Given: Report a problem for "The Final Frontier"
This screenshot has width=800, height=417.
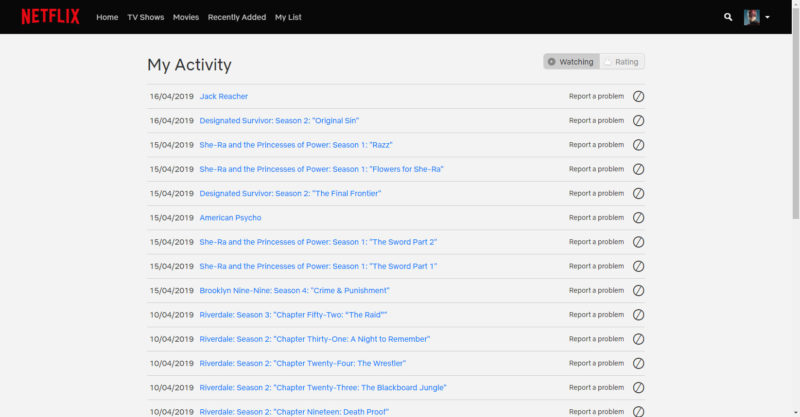Looking at the screenshot, I should pos(596,193).
